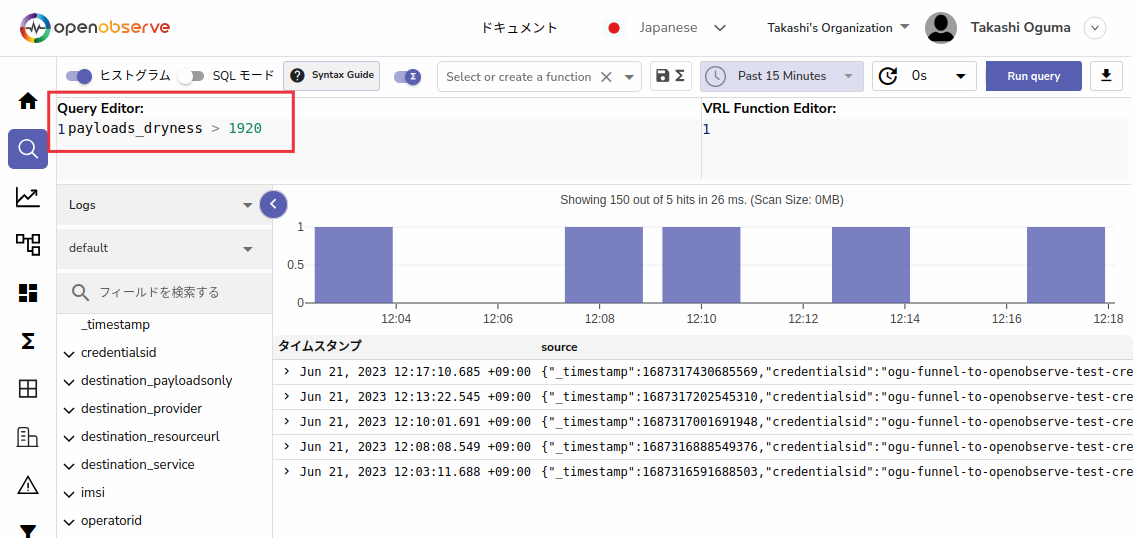
Task: Click into the VRL Function Editor area
Action: click(914, 148)
